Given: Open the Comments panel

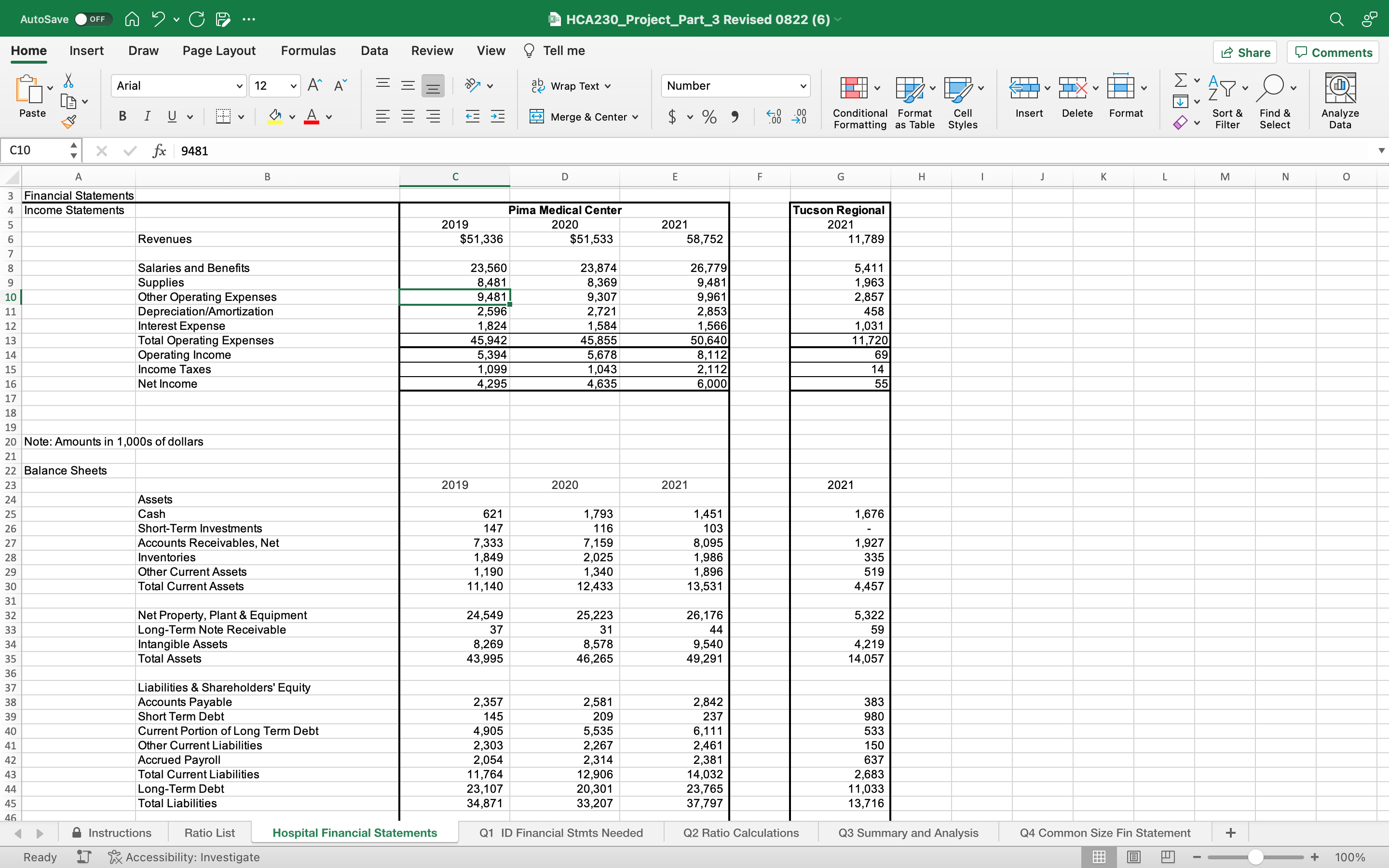Looking at the screenshot, I should point(1332,52).
